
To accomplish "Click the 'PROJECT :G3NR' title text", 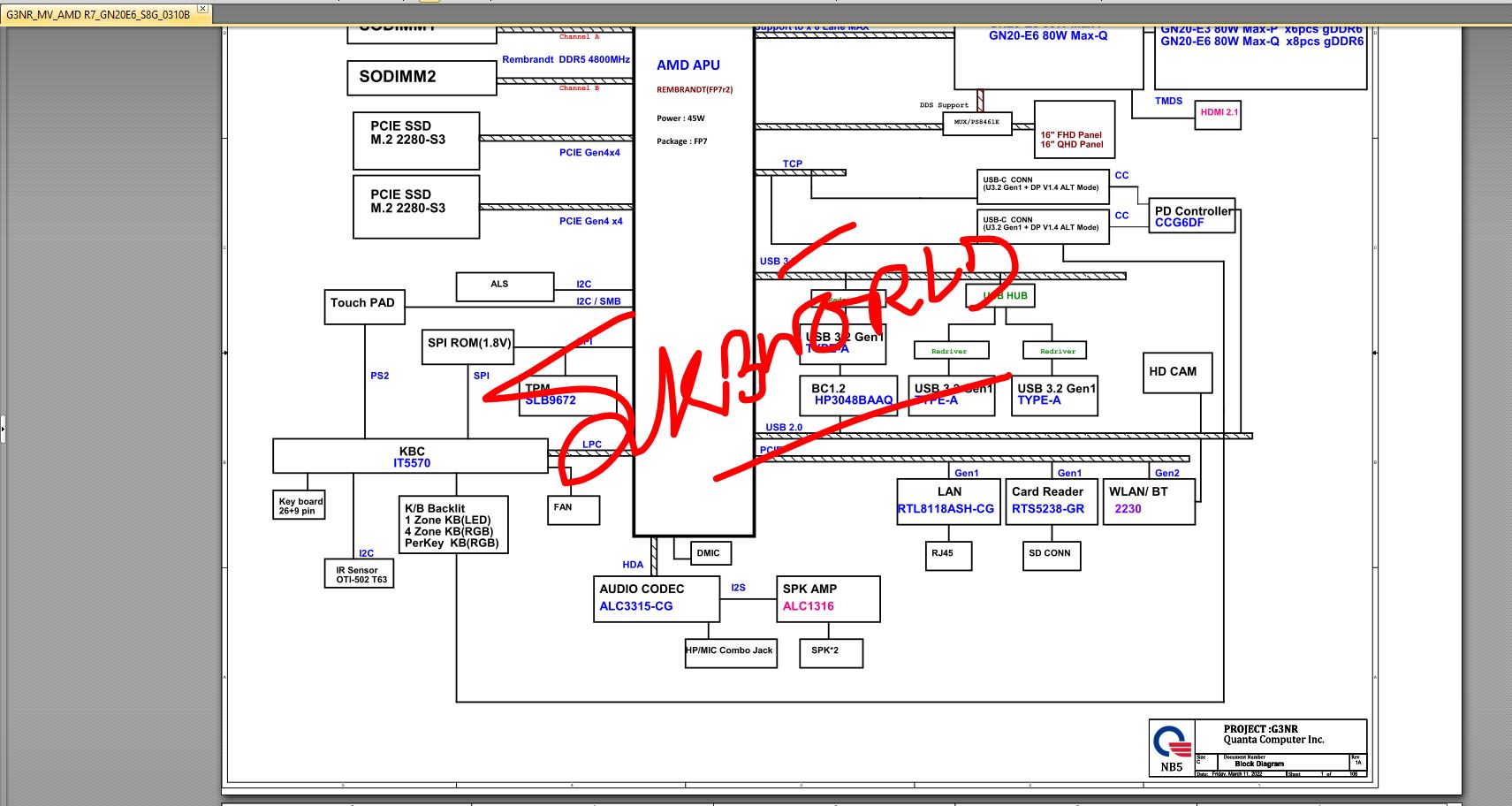I will point(1260,729).
